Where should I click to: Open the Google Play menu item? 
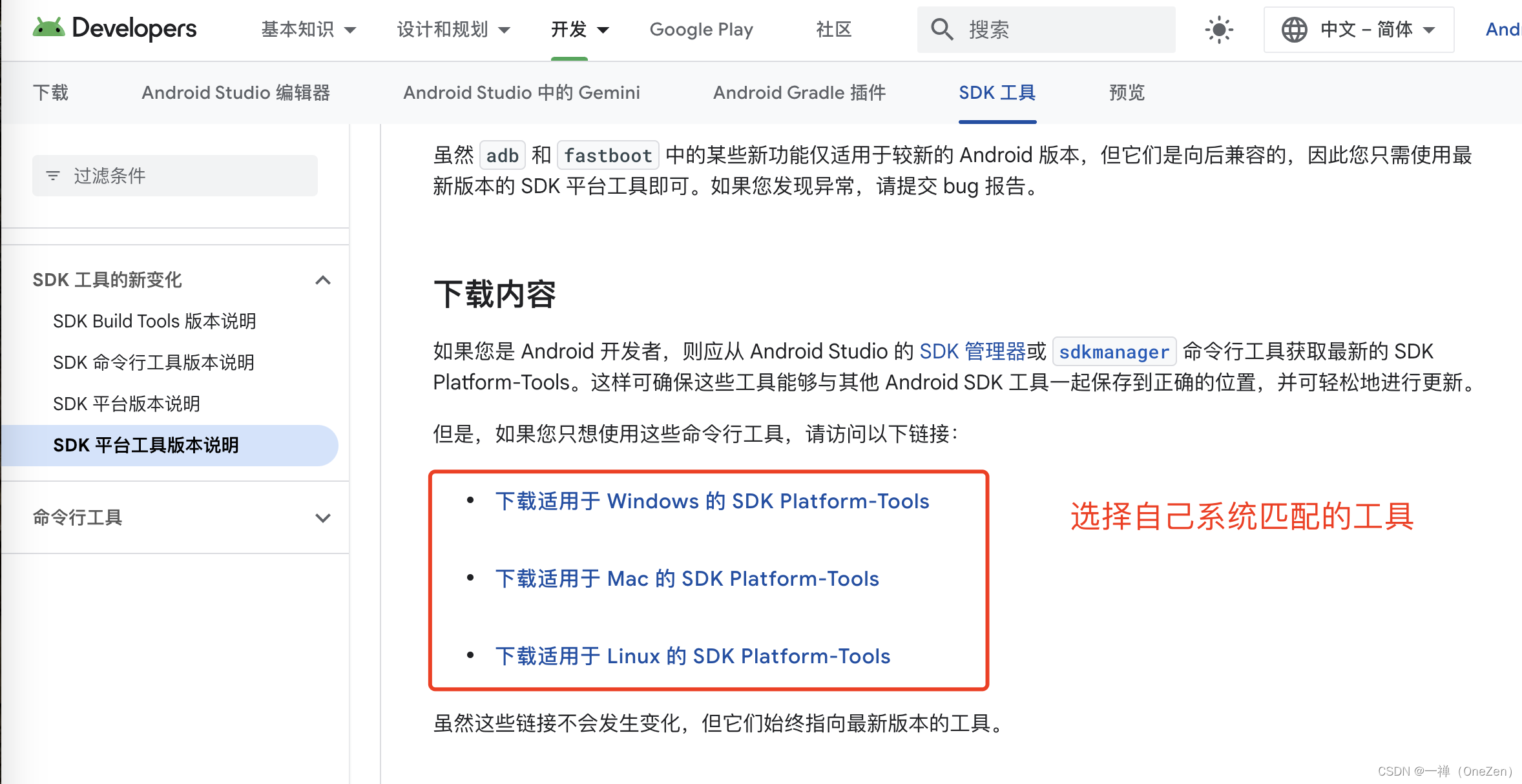[x=701, y=30]
